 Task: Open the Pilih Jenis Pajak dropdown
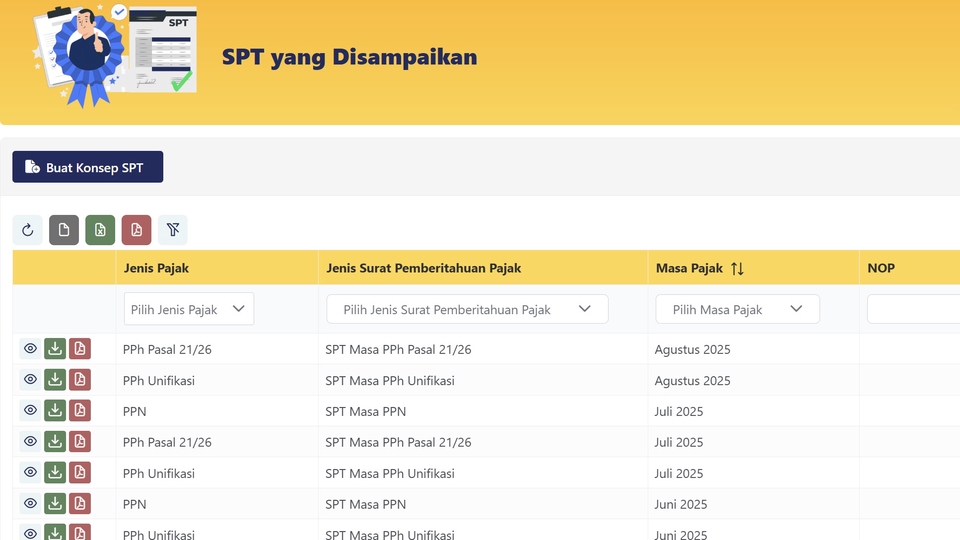189,309
